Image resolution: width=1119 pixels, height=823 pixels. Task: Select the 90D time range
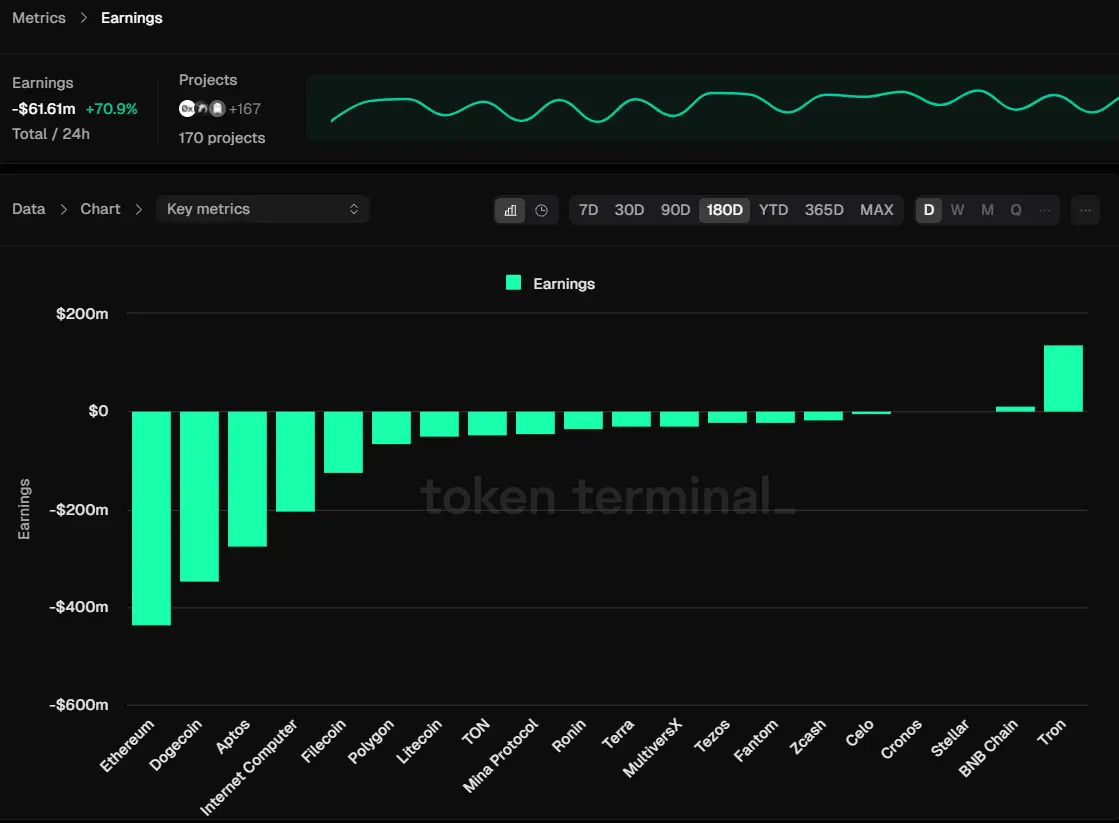(675, 210)
